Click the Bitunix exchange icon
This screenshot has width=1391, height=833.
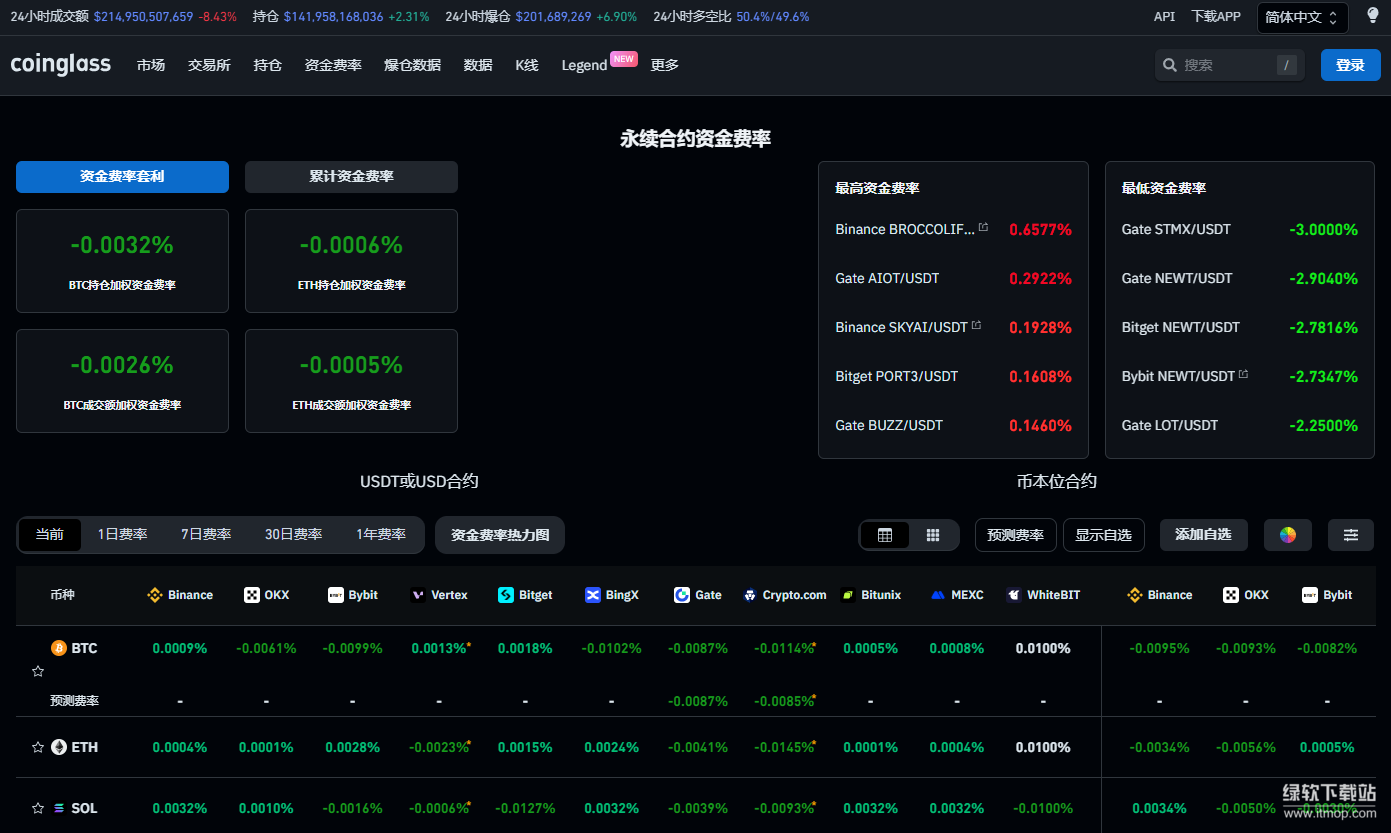(x=848, y=595)
